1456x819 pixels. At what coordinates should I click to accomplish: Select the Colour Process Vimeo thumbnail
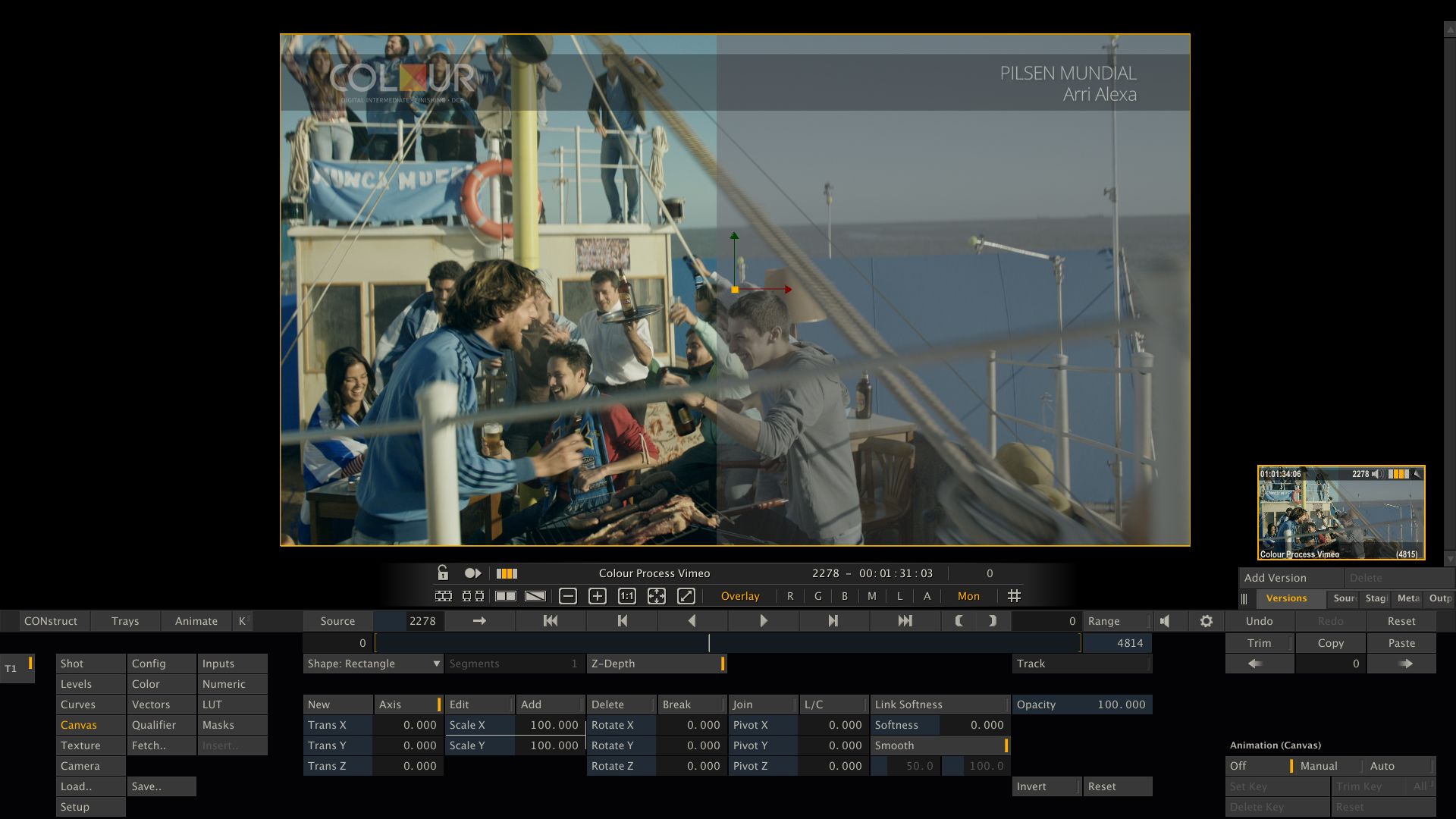click(1341, 513)
